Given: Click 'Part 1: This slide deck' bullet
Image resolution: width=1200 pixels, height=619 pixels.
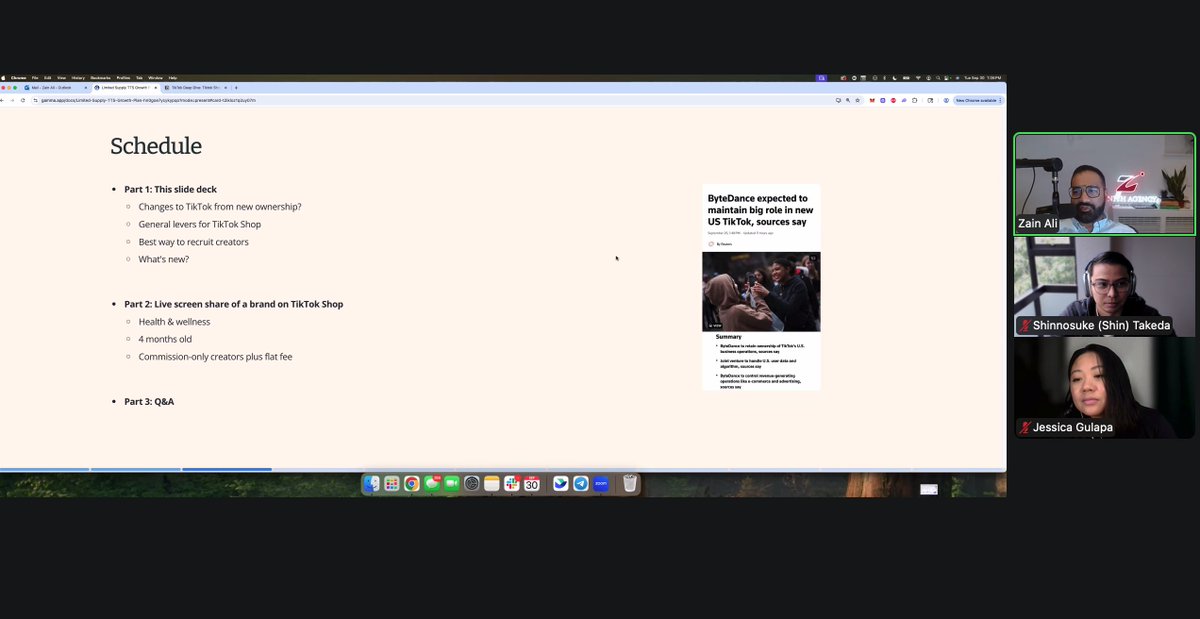Looking at the screenshot, I should click(170, 189).
